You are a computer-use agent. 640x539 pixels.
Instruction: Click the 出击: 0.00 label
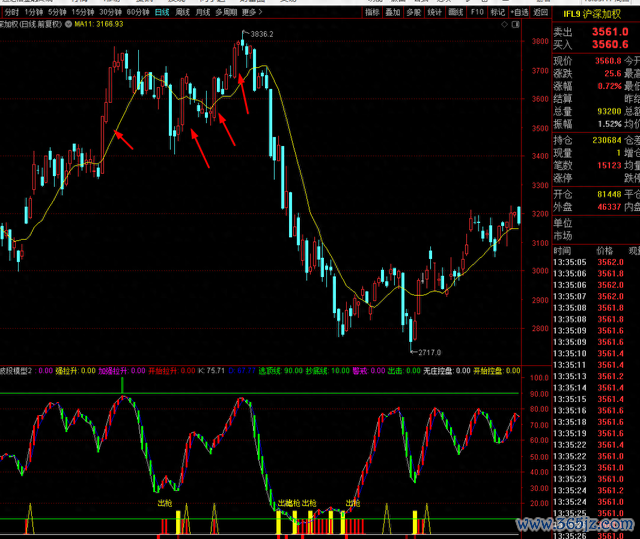pos(404,371)
